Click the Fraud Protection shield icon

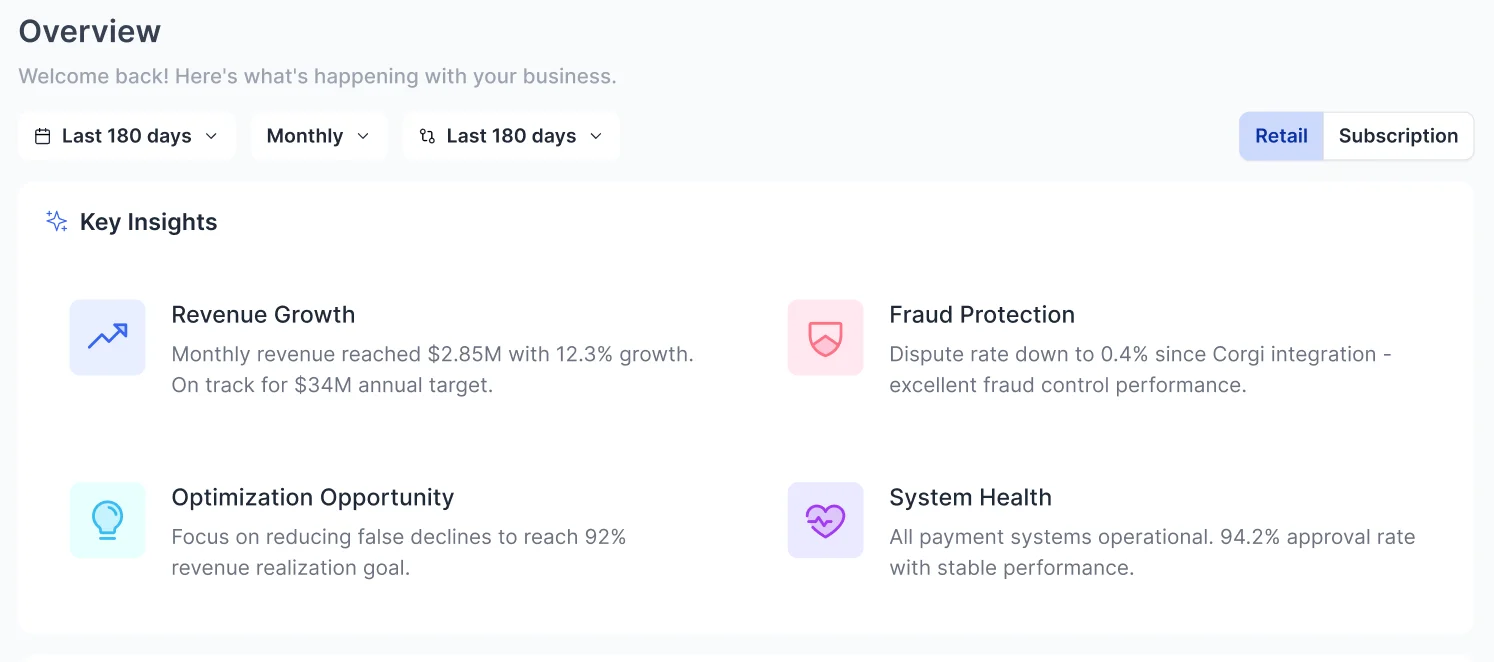click(825, 337)
